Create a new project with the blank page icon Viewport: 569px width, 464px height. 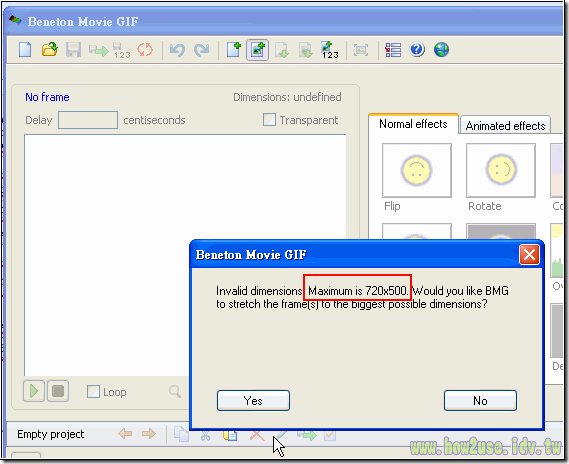point(25,50)
